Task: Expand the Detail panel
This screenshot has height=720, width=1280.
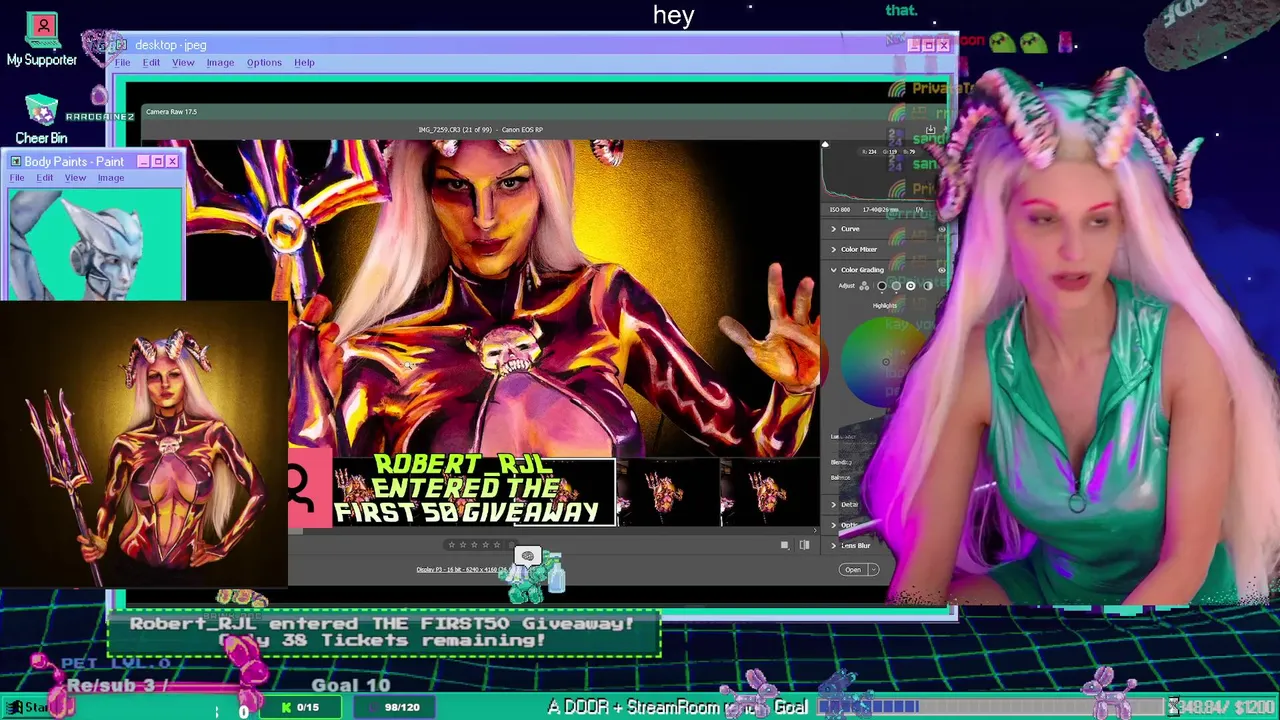Action: click(834, 504)
